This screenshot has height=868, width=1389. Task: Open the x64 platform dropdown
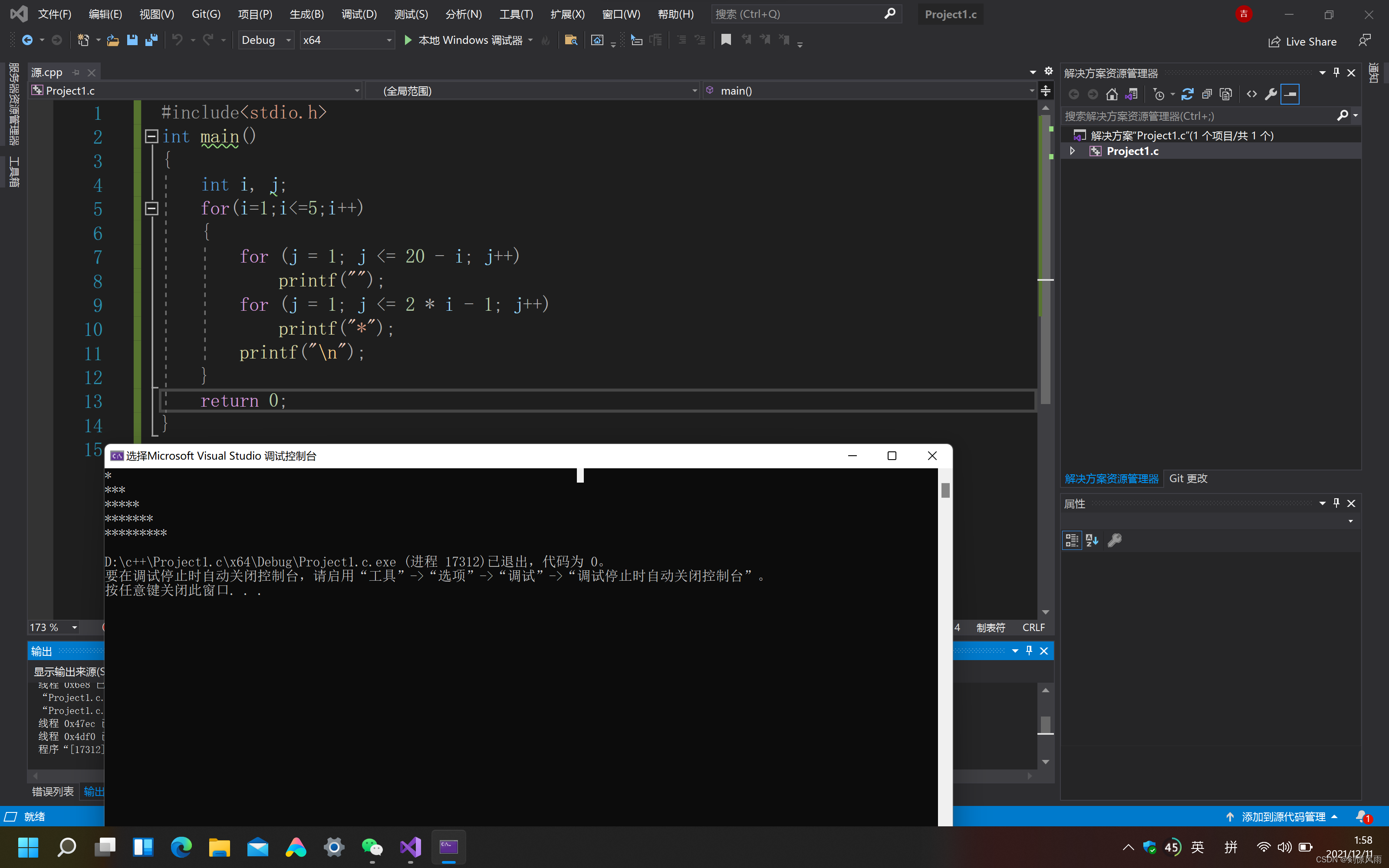pos(388,40)
